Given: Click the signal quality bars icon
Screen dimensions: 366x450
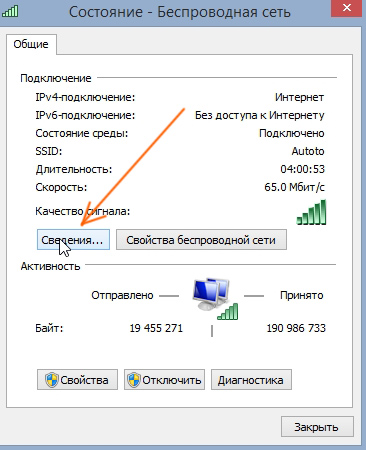Looking at the screenshot, I should (311, 212).
